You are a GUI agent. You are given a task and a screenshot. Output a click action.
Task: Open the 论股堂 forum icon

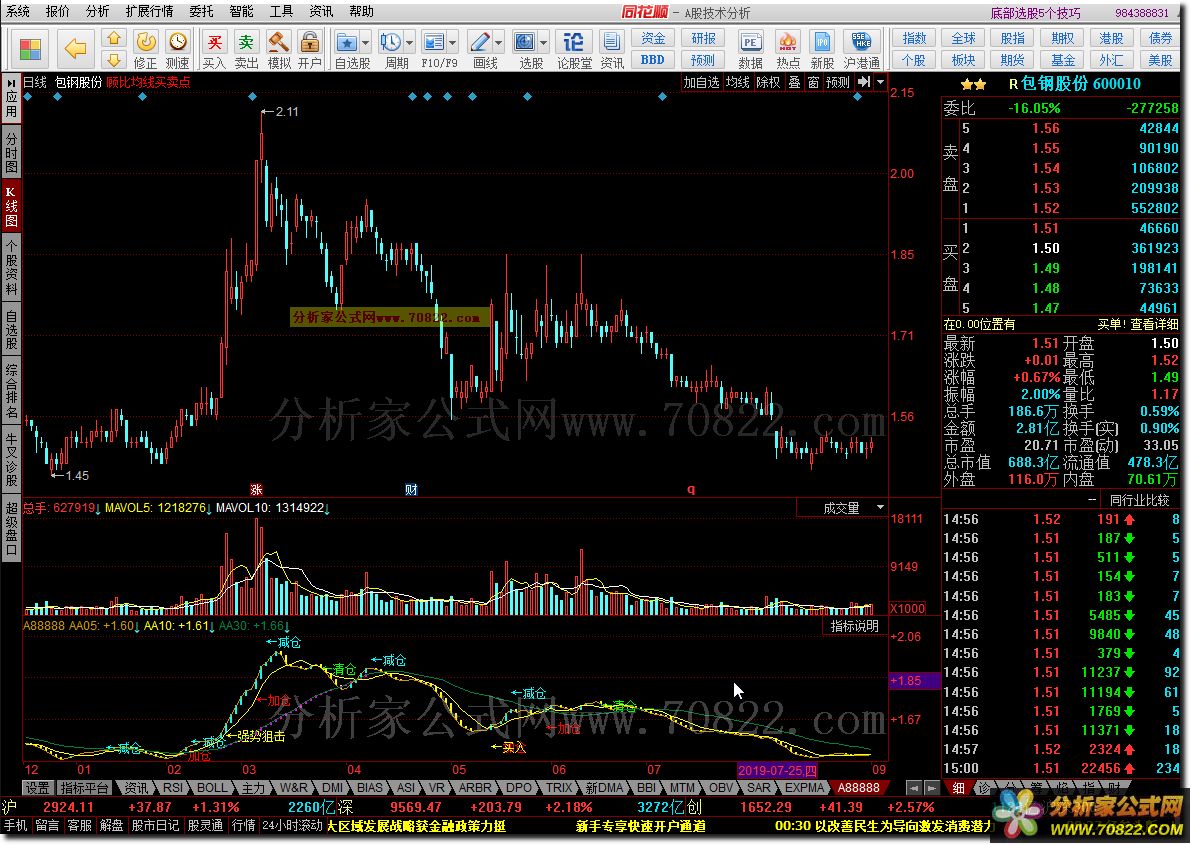pos(574,49)
